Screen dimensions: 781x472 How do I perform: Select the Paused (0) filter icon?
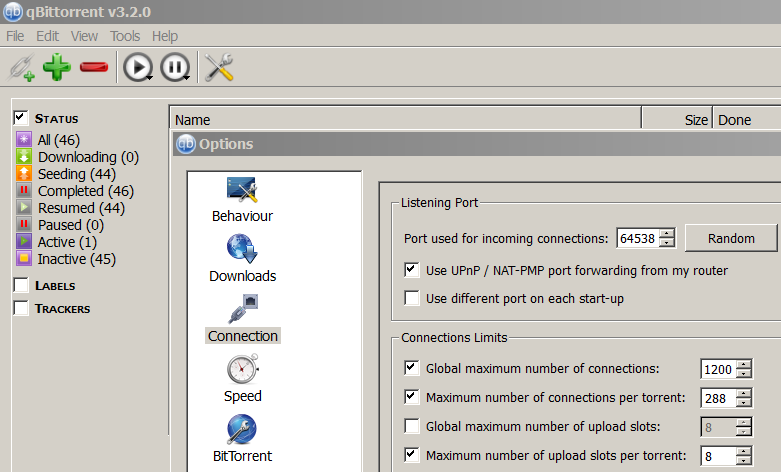click(x=24, y=225)
